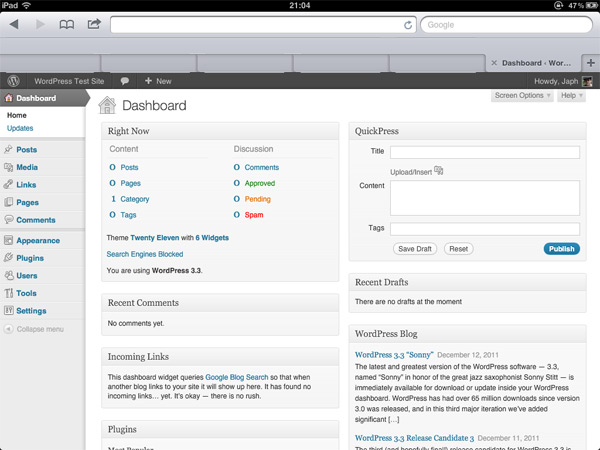Open WordPress 3.3 Release Candidate 3 post
This screenshot has width=600, height=450.
coord(414,438)
